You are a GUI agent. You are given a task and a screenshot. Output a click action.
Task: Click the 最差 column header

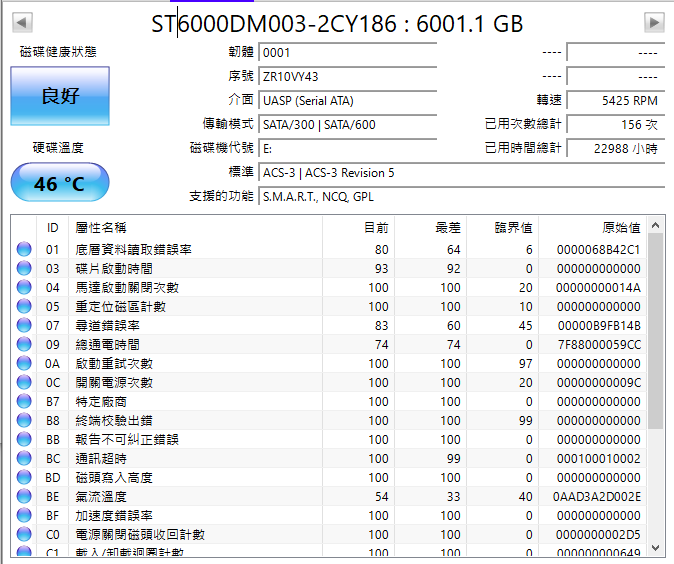pyautogui.click(x=431, y=227)
